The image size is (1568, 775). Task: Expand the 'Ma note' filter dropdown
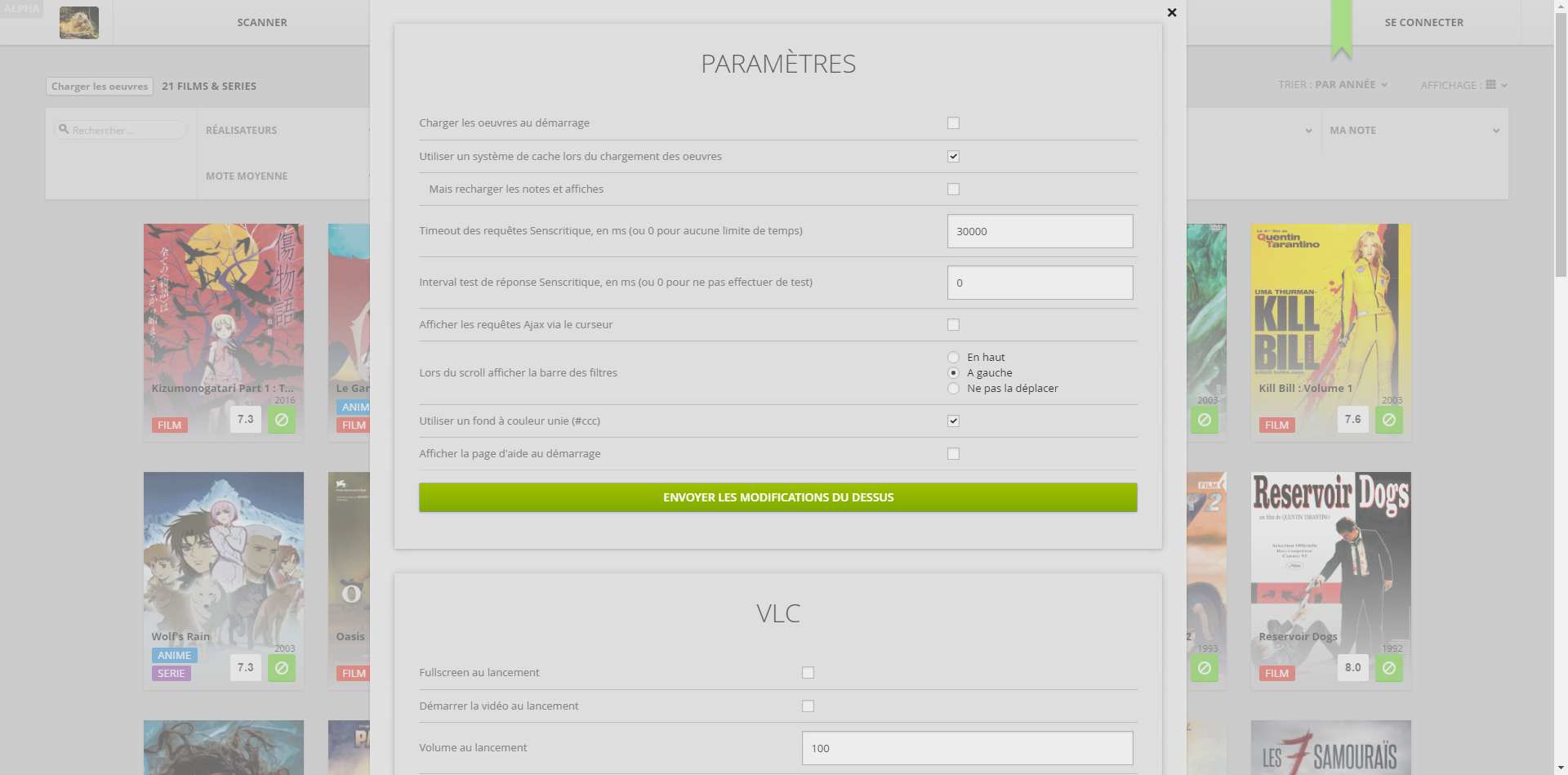(x=1414, y=131)
